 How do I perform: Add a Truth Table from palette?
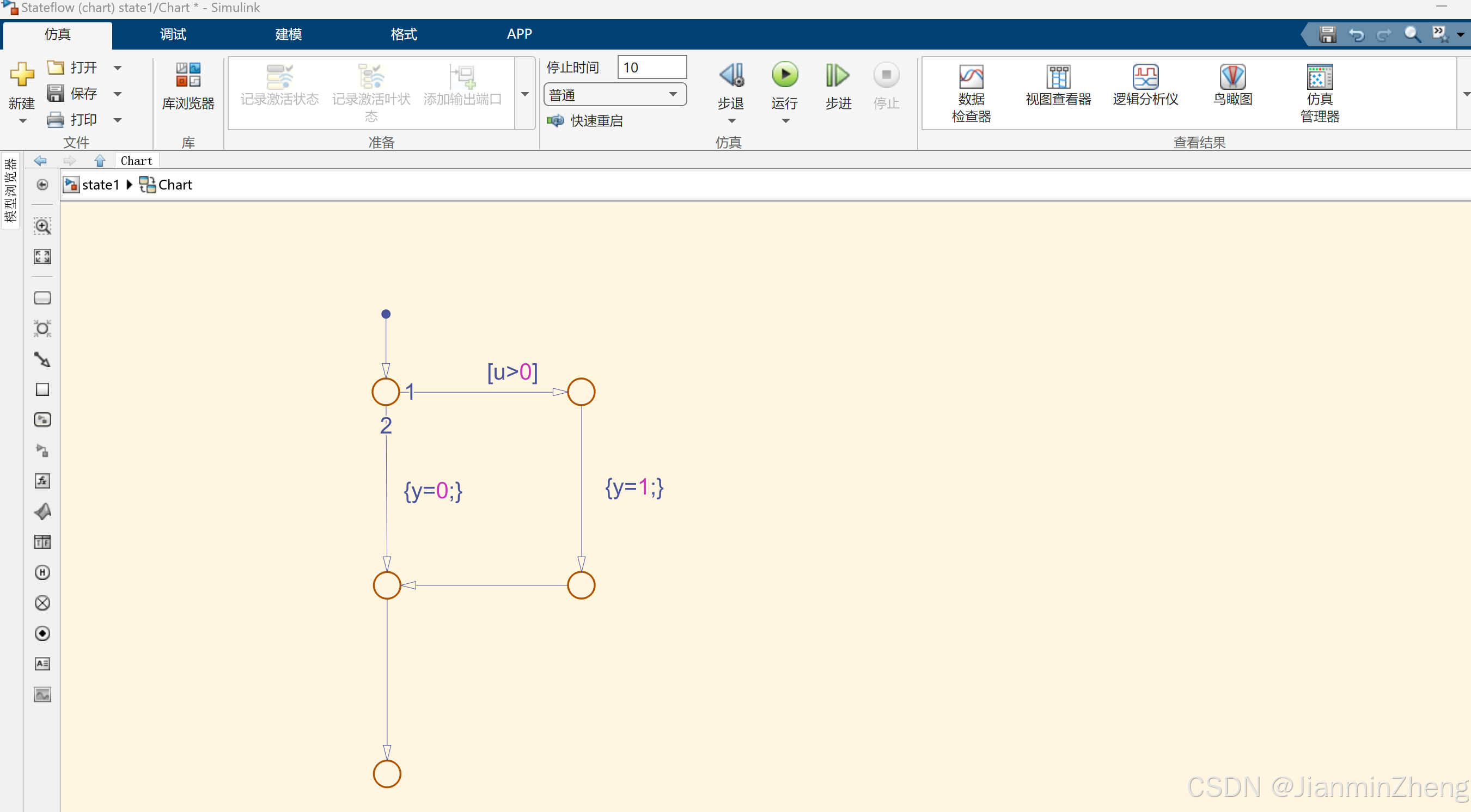[42, 542]
